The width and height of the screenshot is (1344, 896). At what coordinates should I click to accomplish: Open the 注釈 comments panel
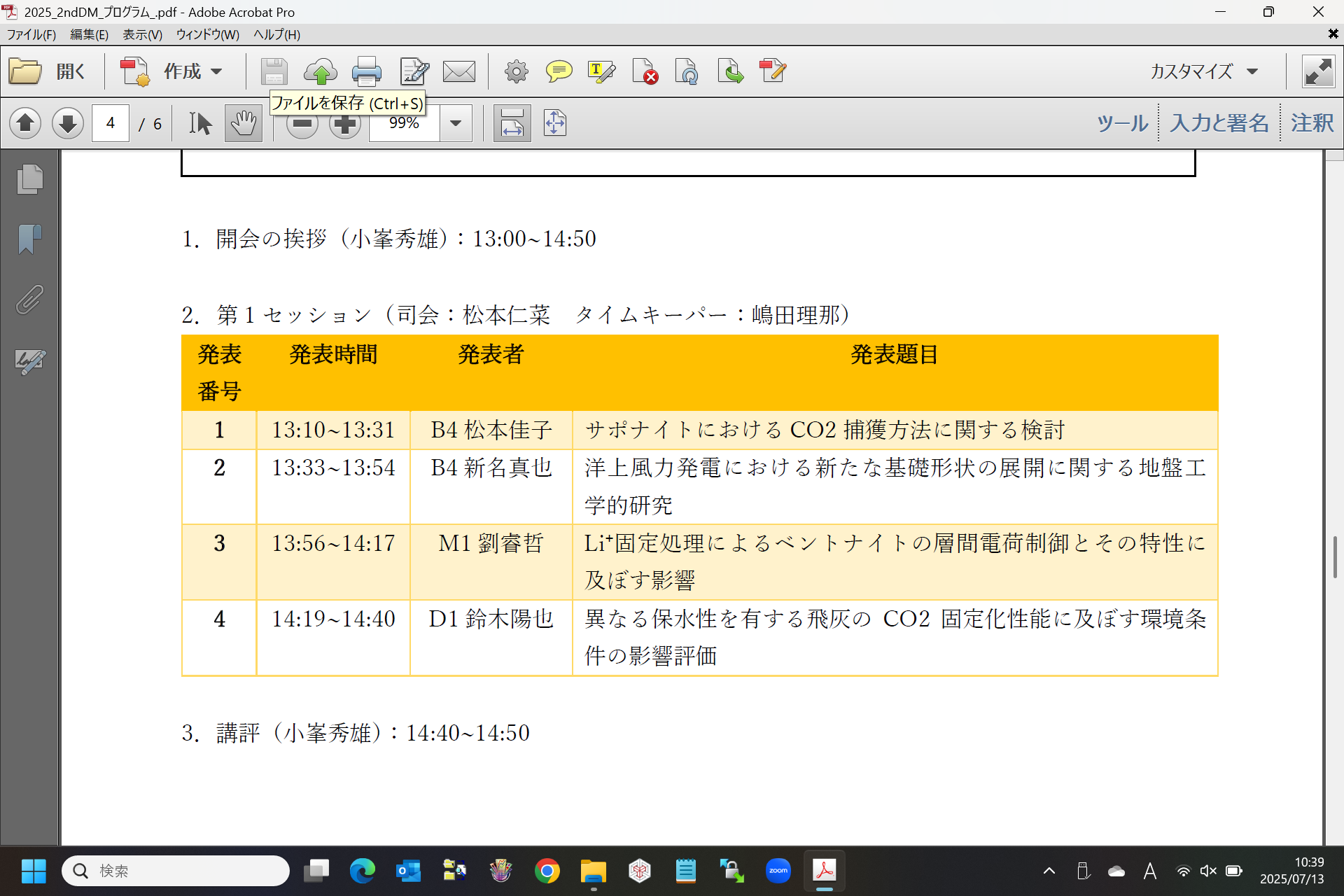1312,123
